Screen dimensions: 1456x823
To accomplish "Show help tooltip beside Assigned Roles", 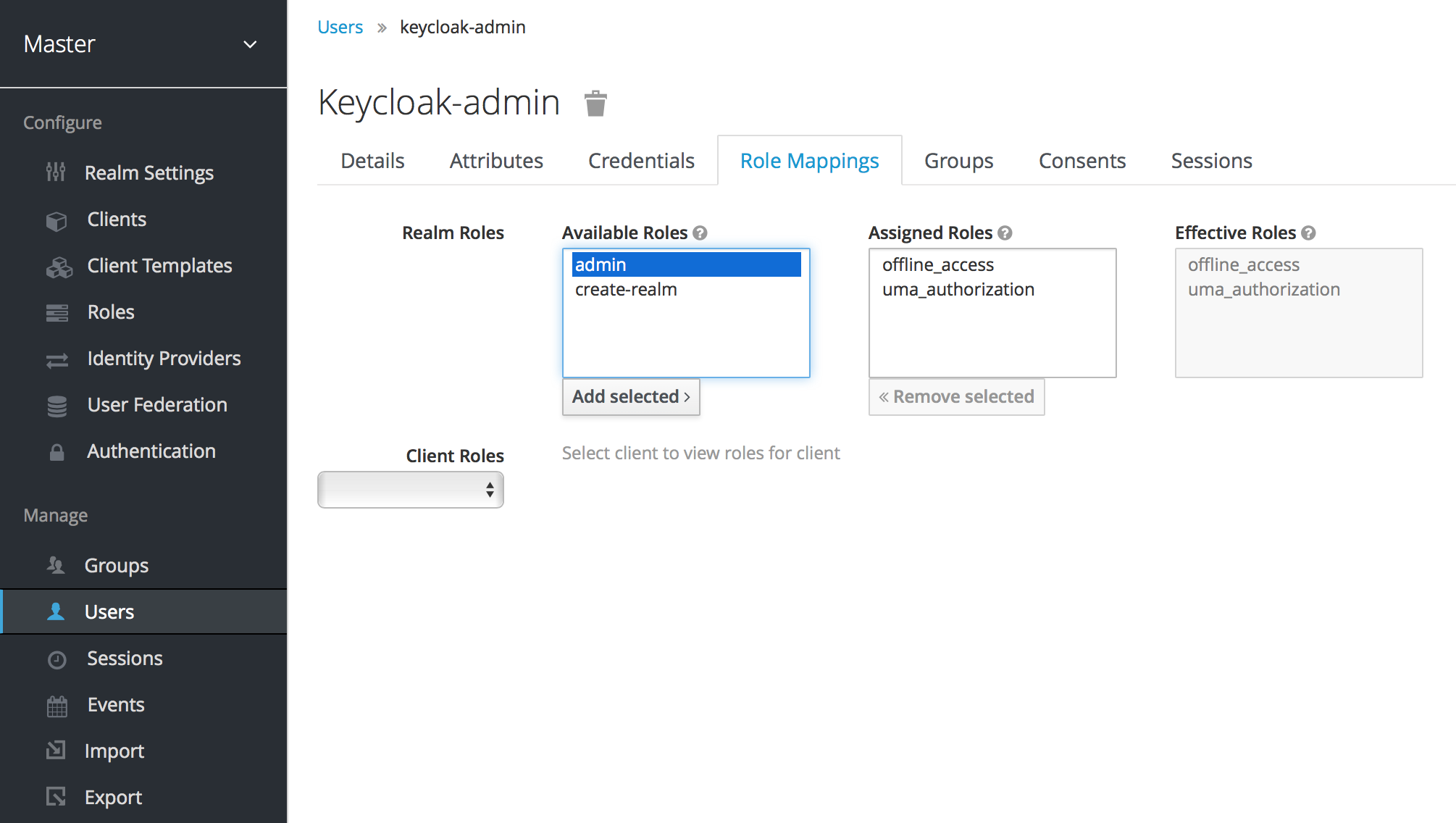I will [x=1005, y=233].
